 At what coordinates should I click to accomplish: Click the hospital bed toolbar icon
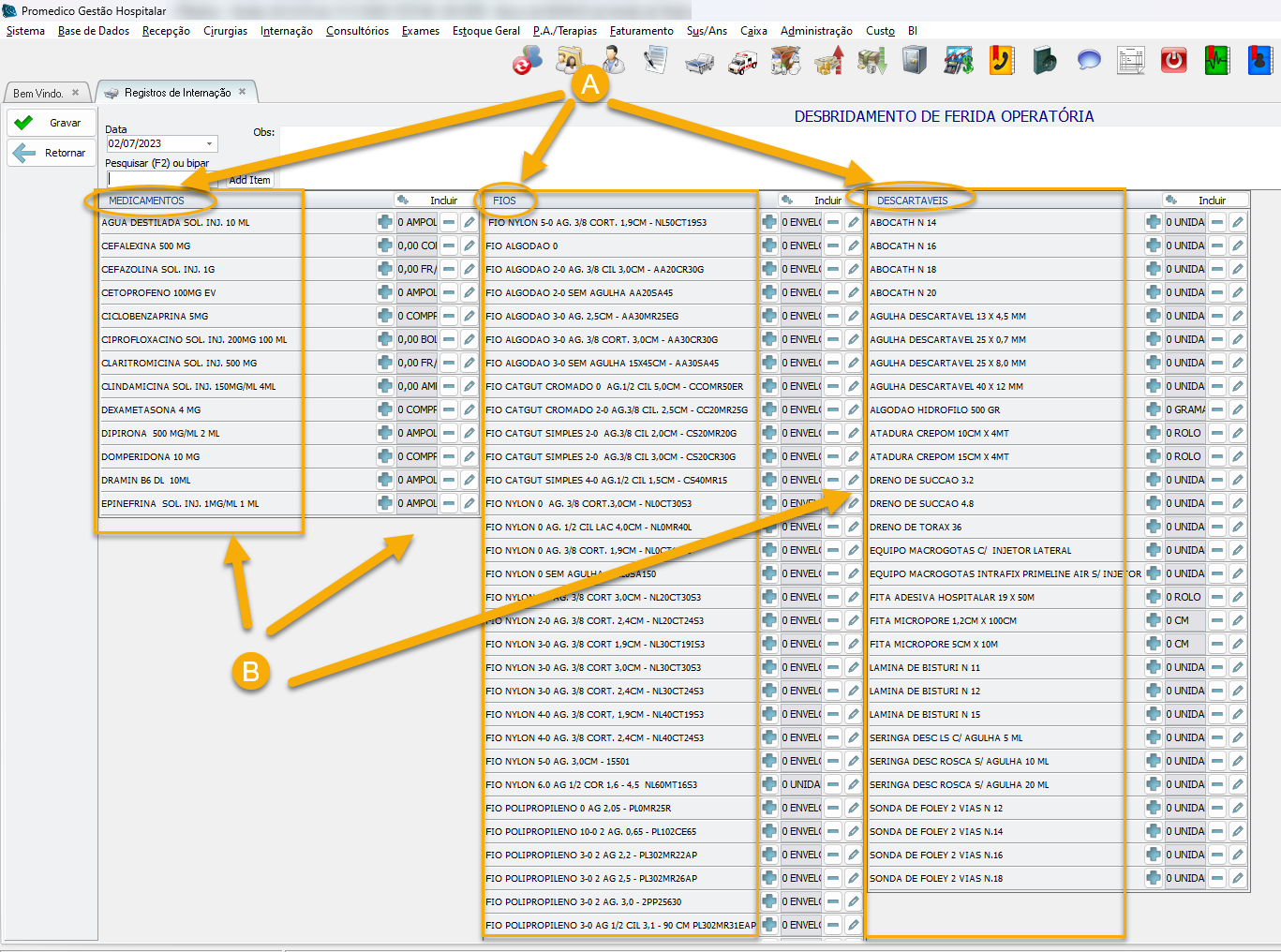tap(699, 62)
